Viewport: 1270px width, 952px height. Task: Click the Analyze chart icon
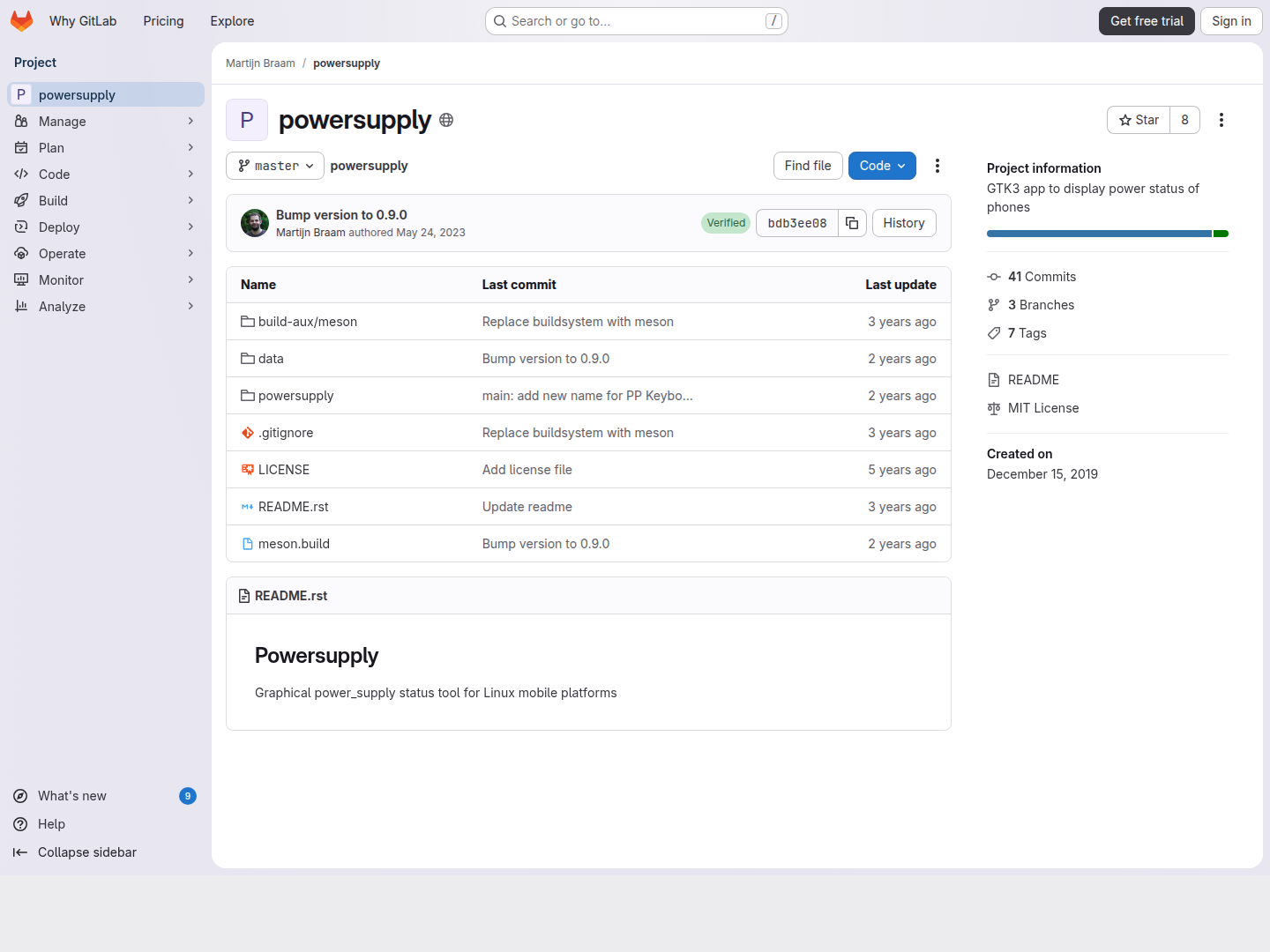(21, 307)
